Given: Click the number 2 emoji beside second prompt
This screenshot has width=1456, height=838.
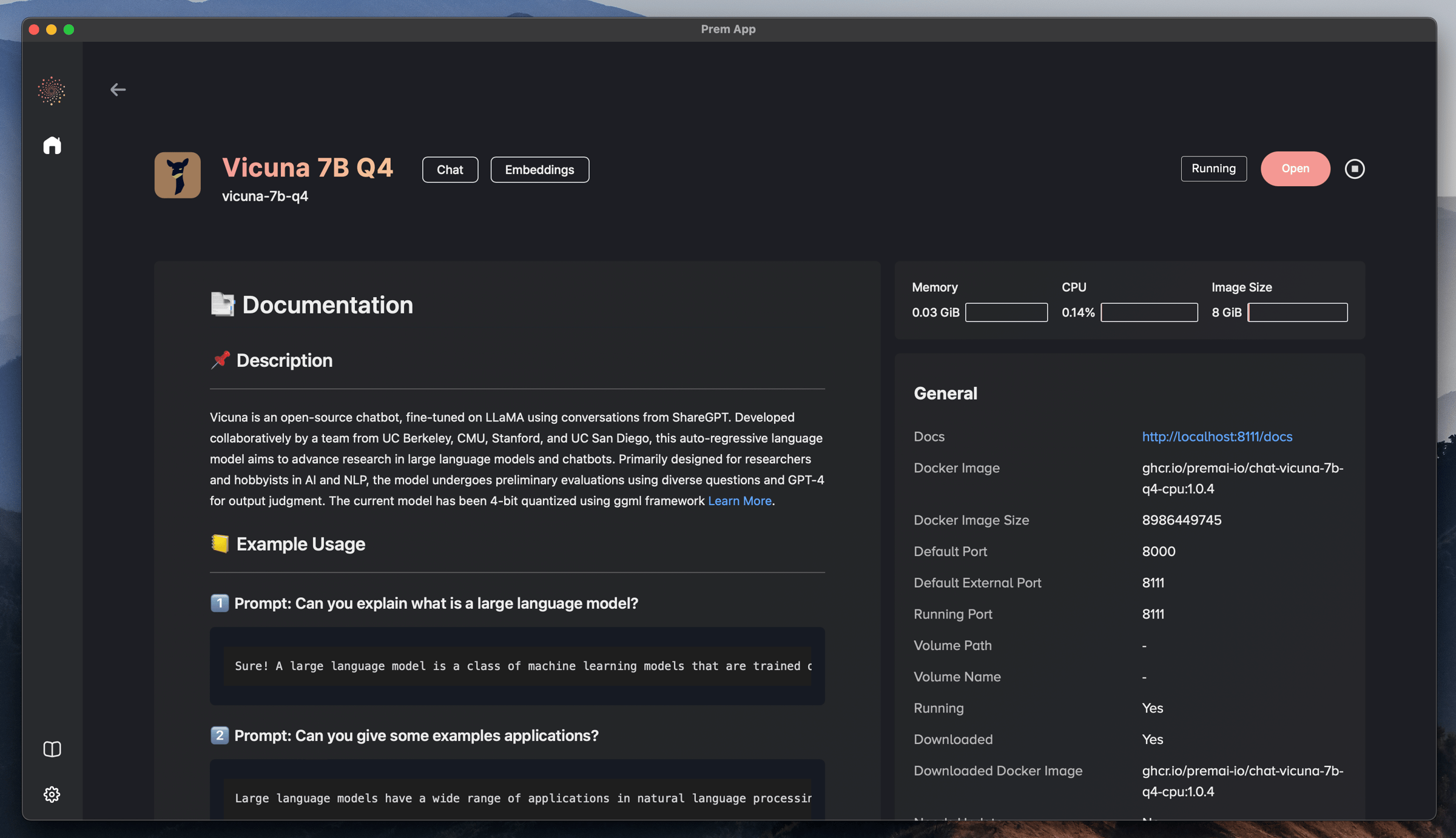Looking at the screenshot, I should (219, 735).
